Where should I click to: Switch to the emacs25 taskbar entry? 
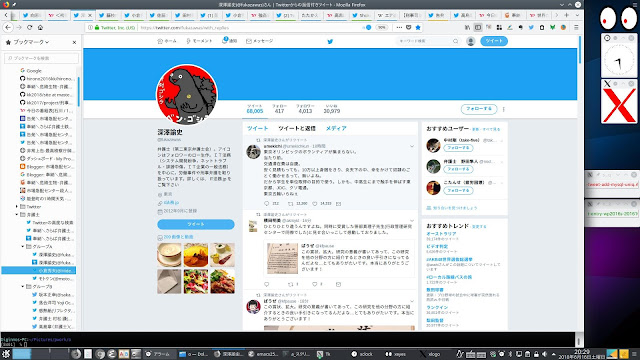click(264, 354)
